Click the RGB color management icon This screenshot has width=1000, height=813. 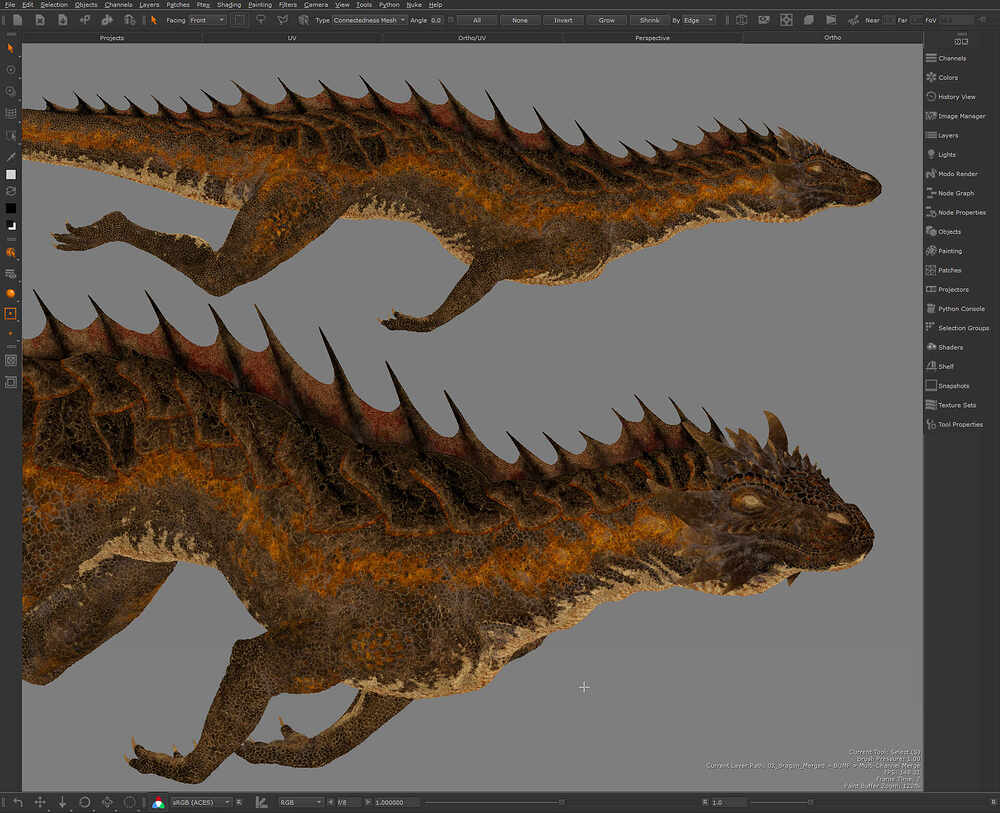tap(158, 803)
